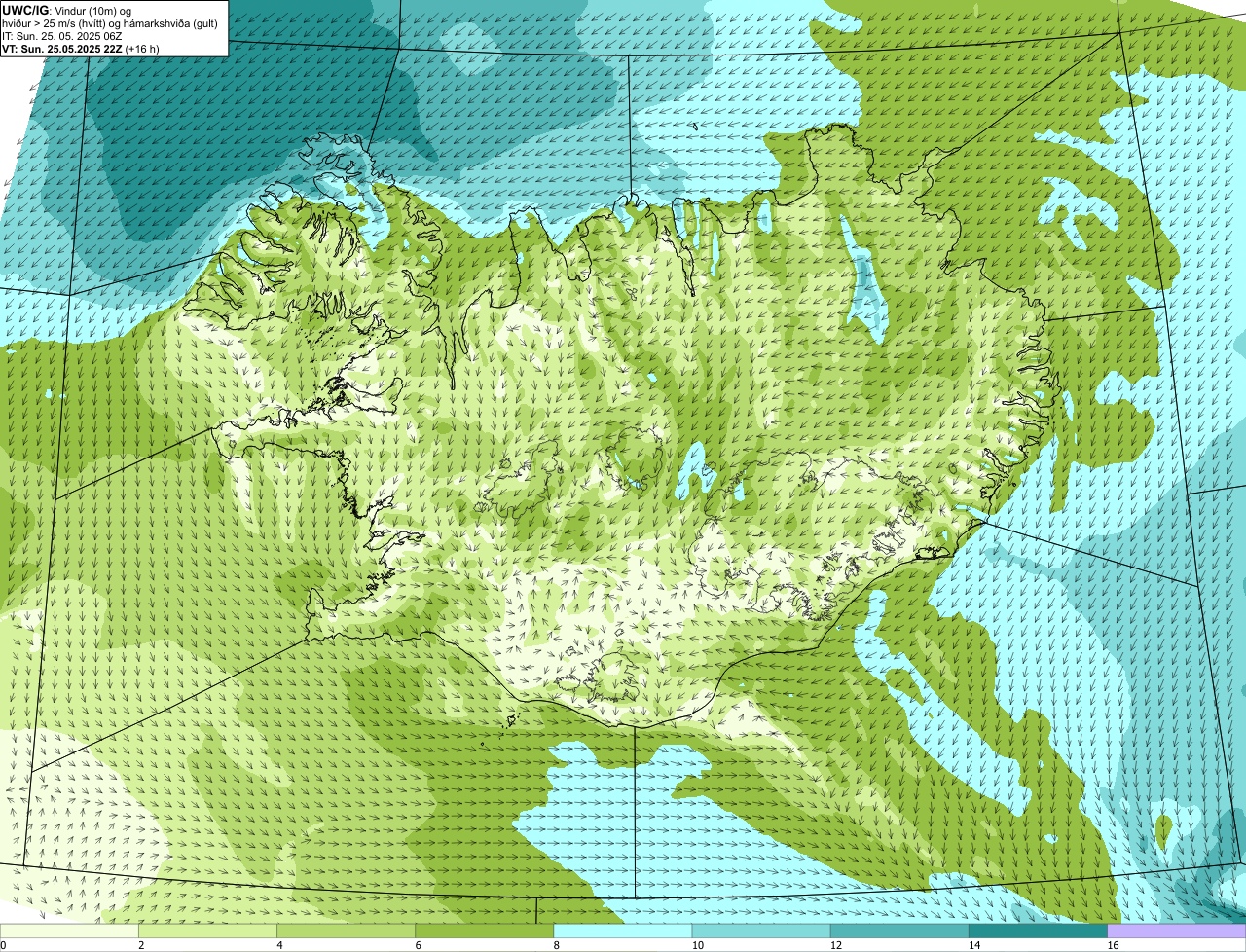Click the lavender above-16 m/s legend segment

pos(1177,931)
